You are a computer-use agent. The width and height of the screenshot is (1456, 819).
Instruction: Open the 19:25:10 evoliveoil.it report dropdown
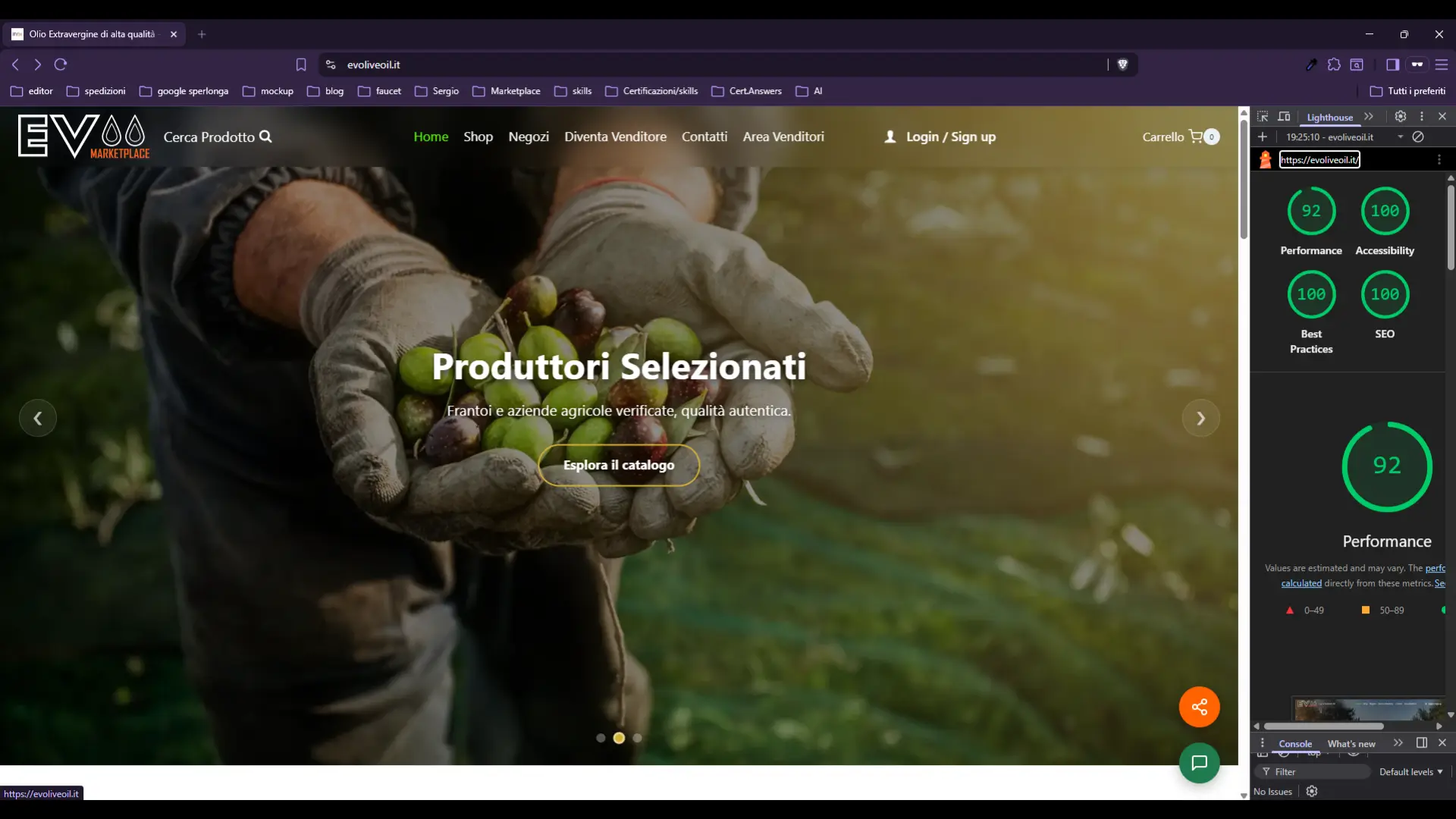tap(1345, 137)
